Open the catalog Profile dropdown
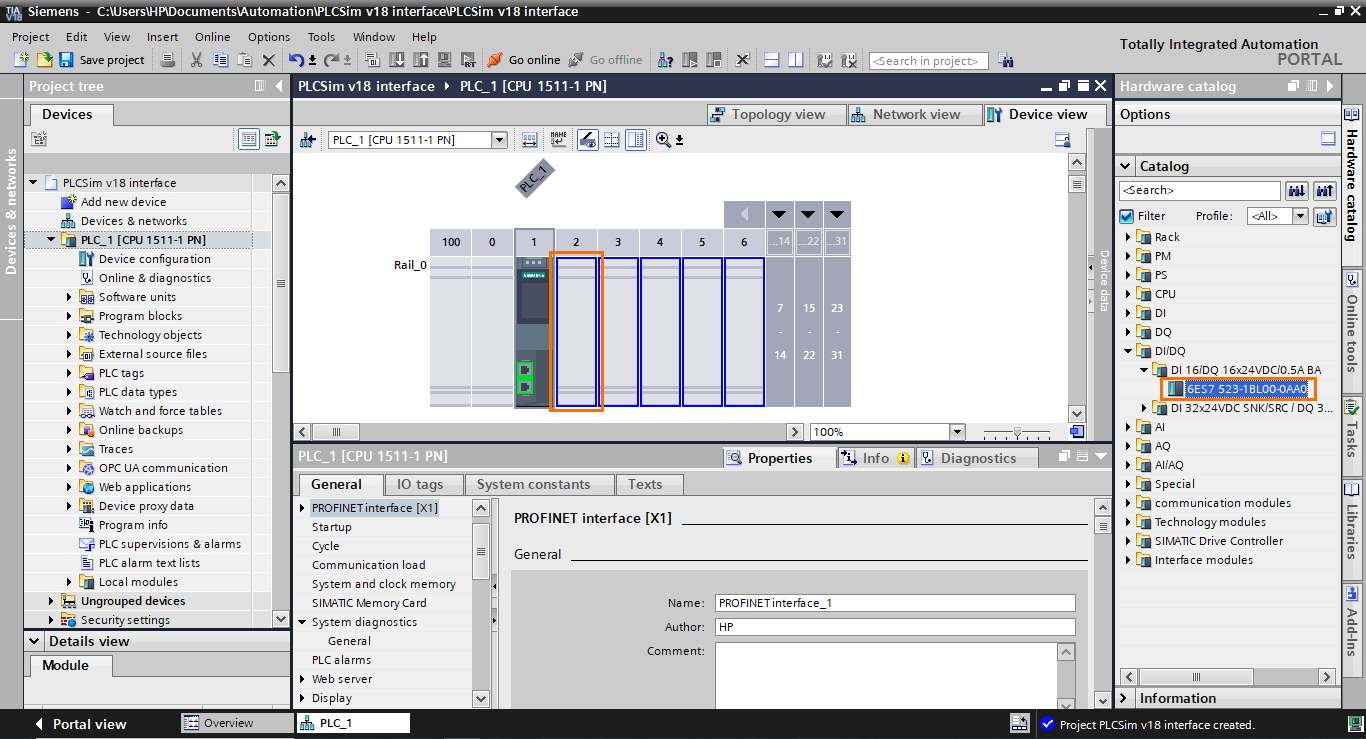Screen dimensions: 1366x739 (1300, 216)
